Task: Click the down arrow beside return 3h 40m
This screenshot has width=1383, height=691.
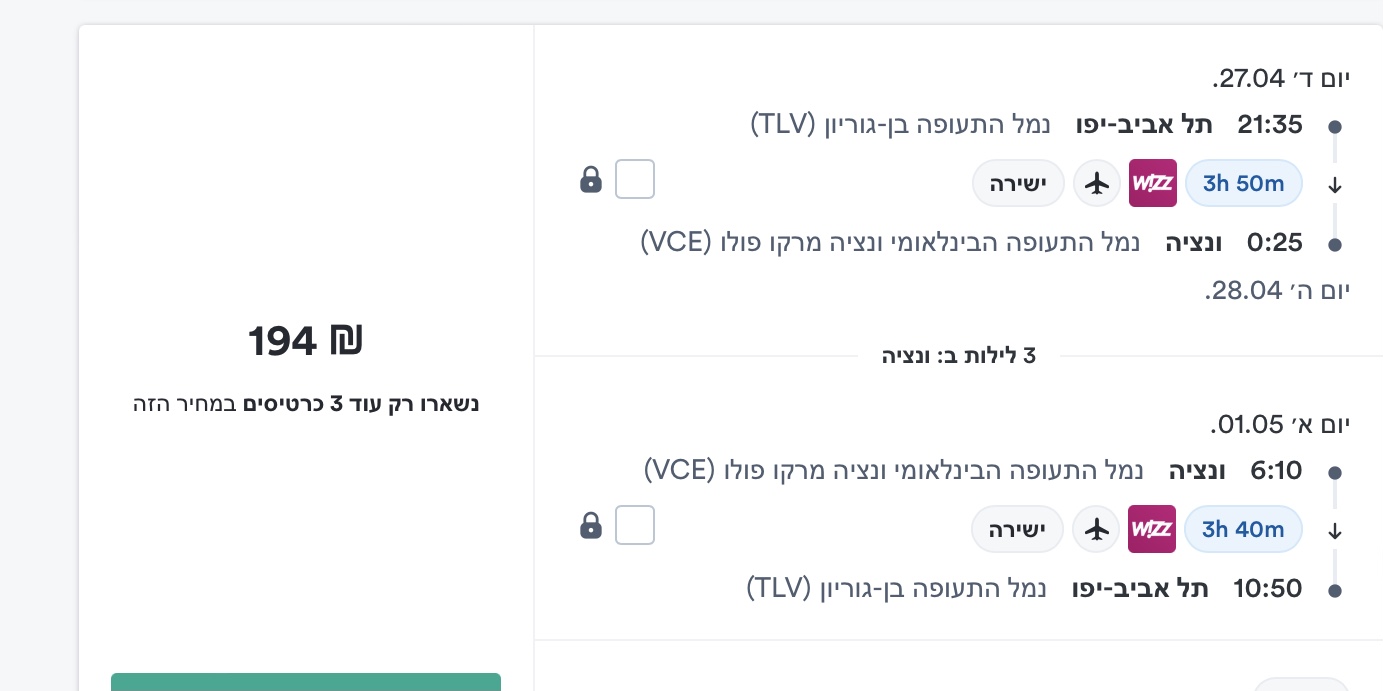Action: click(x=1334, y=531)
